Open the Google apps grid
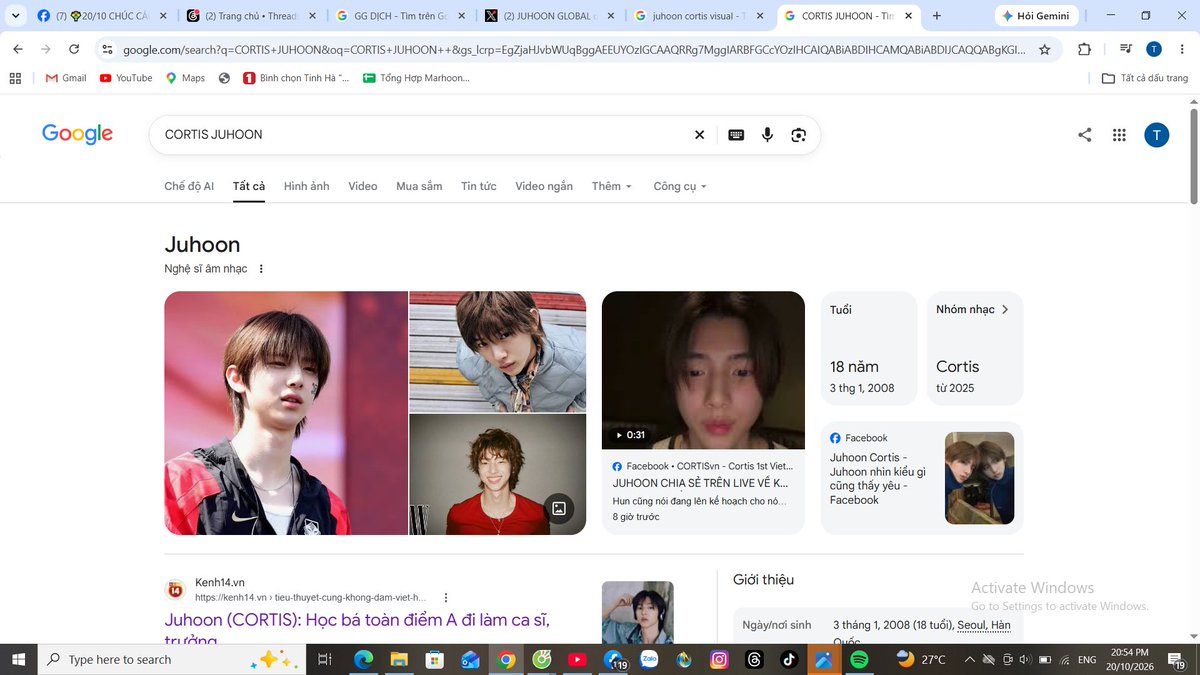Viewport: 1200px width, 675px height. (1119, 135)
